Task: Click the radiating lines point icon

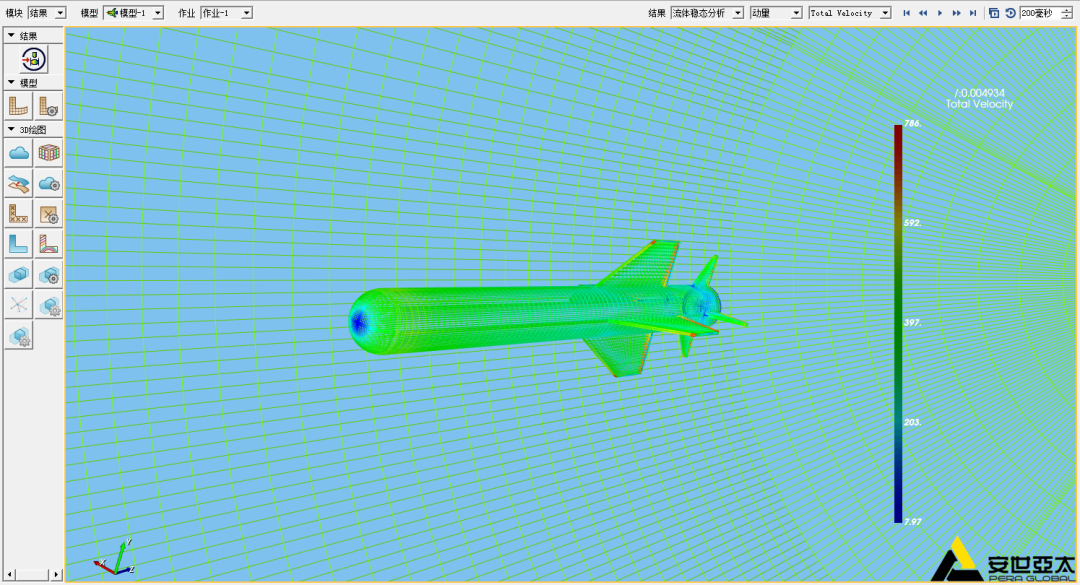Action: (19, 305)
